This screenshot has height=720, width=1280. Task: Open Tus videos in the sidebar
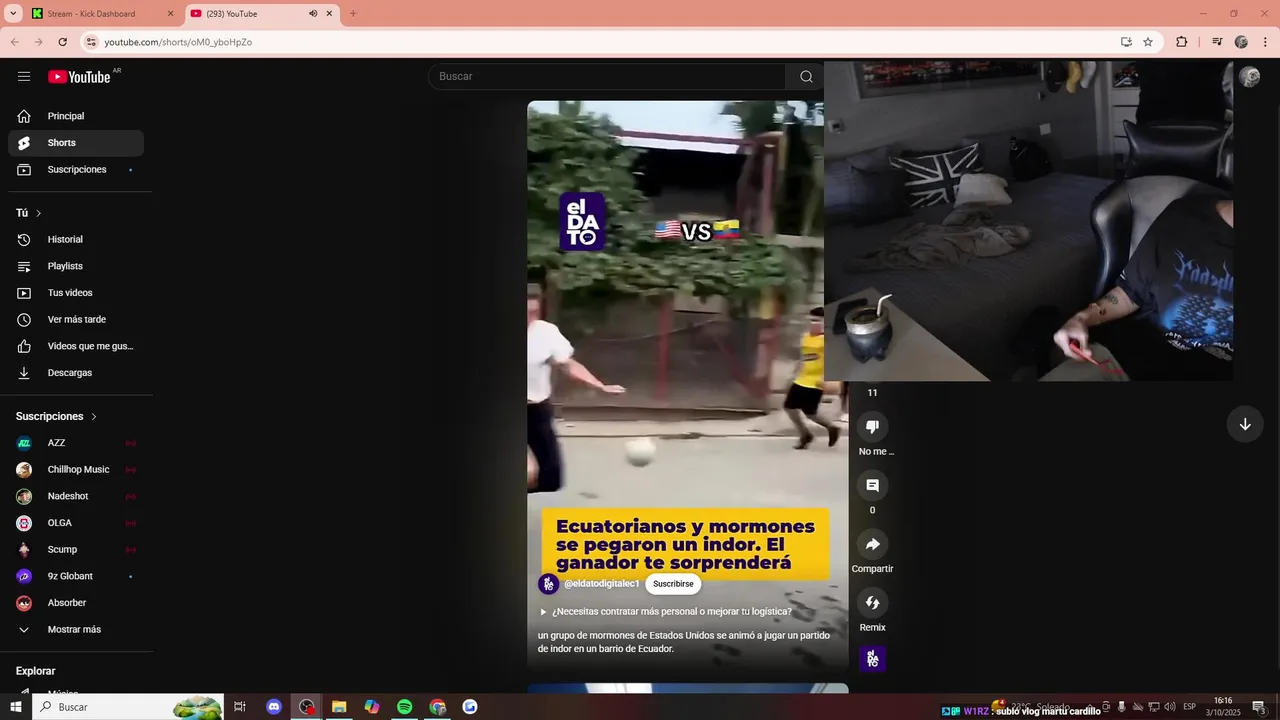(x=76, y=293)
